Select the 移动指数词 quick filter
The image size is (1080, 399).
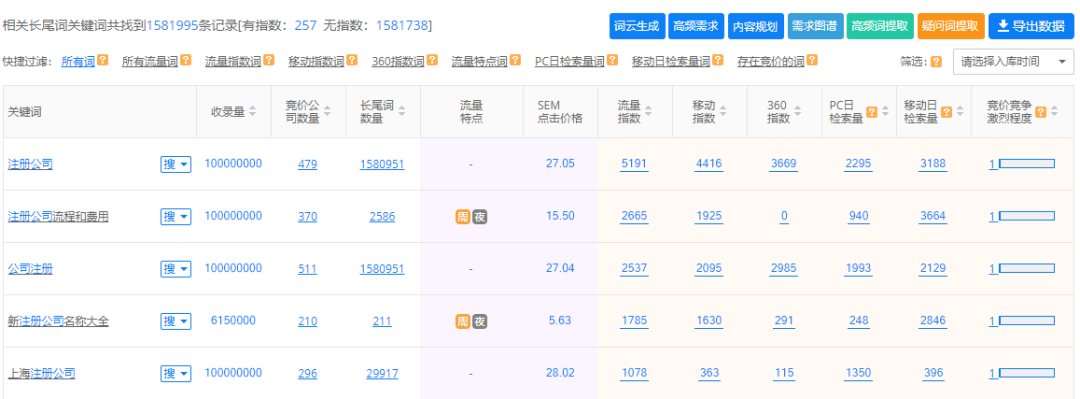[x=316, y=61]
